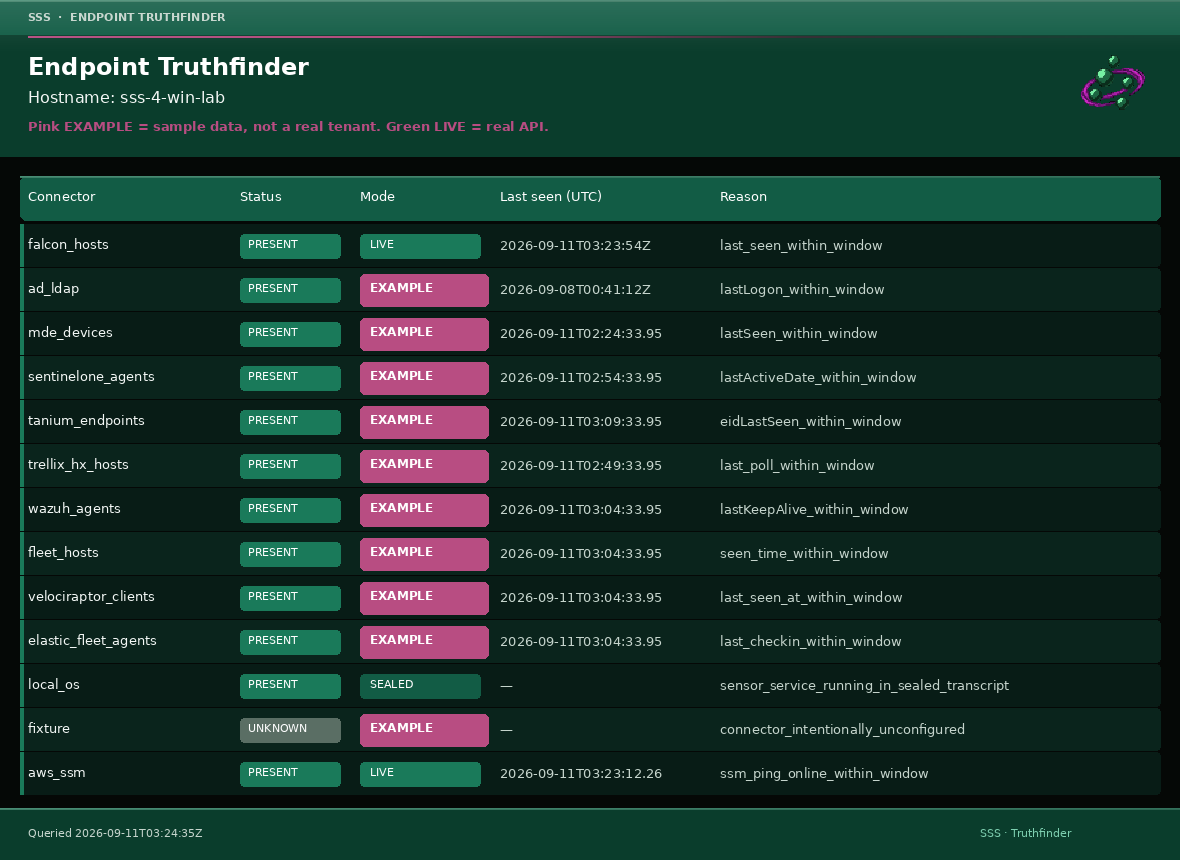Click reason lastActiveDate_within_window

[x=818, y=378]
